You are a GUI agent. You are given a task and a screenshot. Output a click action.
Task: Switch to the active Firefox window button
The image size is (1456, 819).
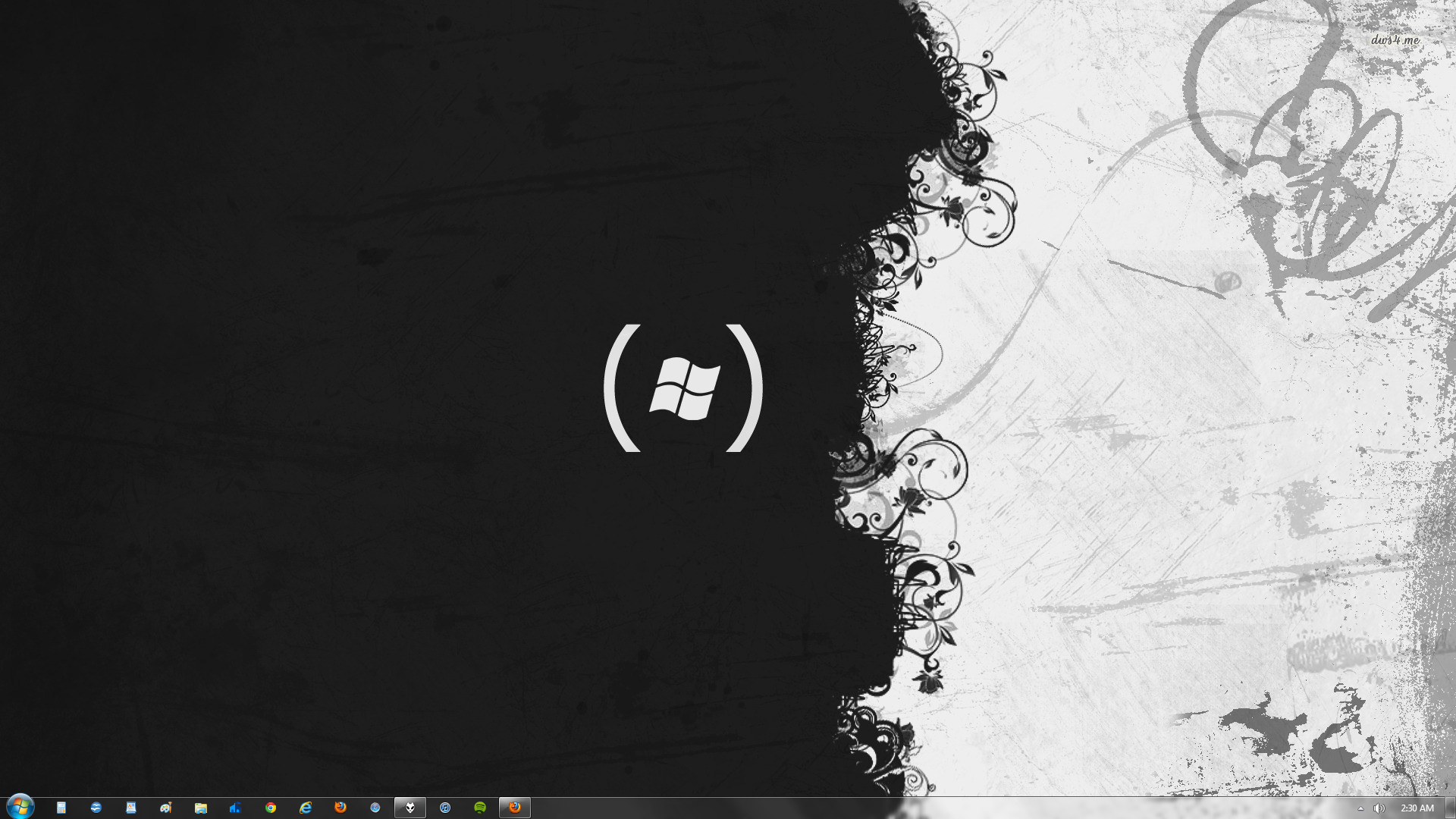pos(515,808)
